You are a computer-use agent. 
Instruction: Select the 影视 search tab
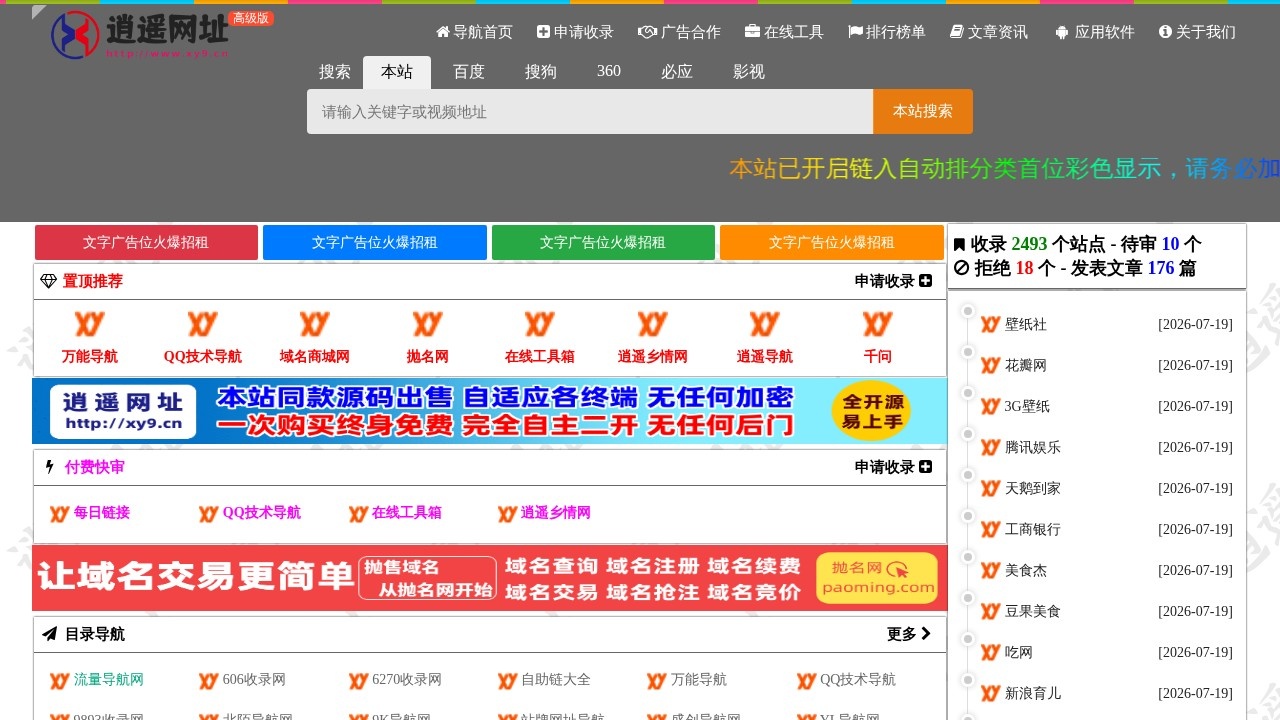(x=749, y=72)
